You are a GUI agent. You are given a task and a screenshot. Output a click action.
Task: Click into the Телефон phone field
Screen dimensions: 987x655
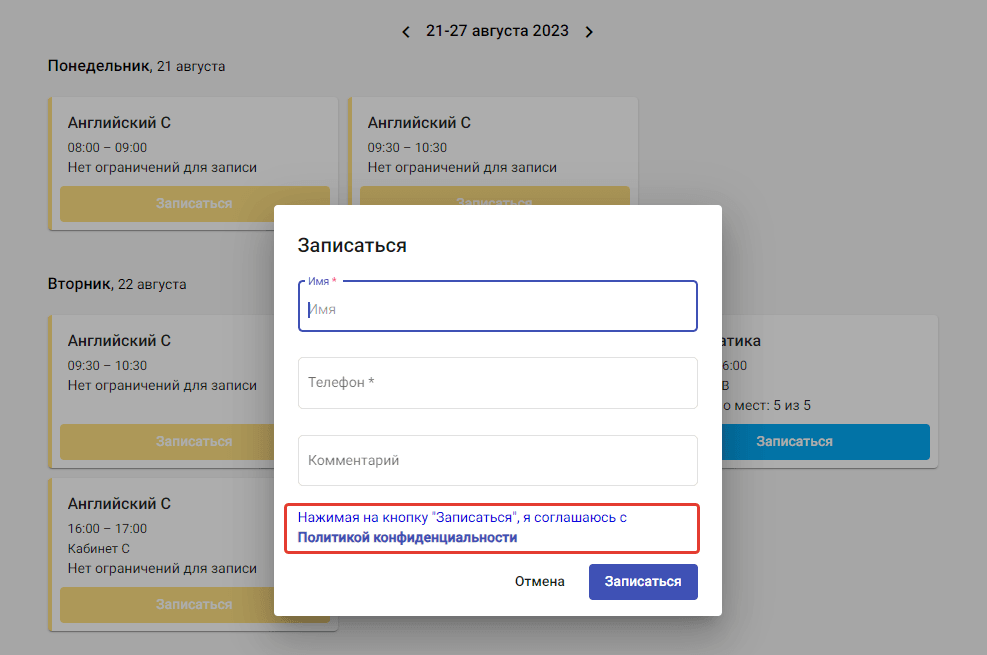pyautogui.click(x=497, y=383)
